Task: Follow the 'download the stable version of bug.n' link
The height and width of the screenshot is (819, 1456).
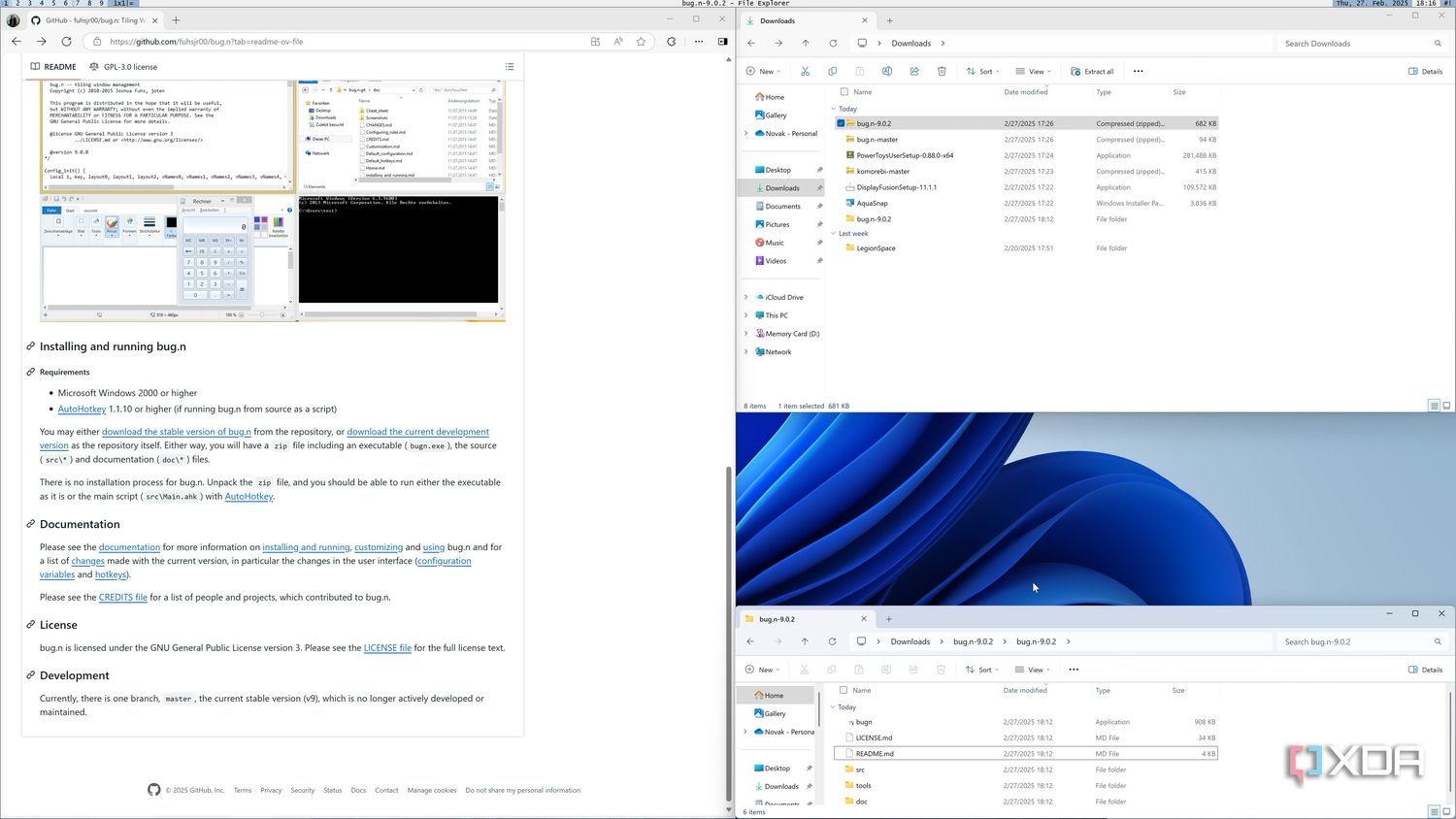Action: pyautogui.click(x=177, y=432)
